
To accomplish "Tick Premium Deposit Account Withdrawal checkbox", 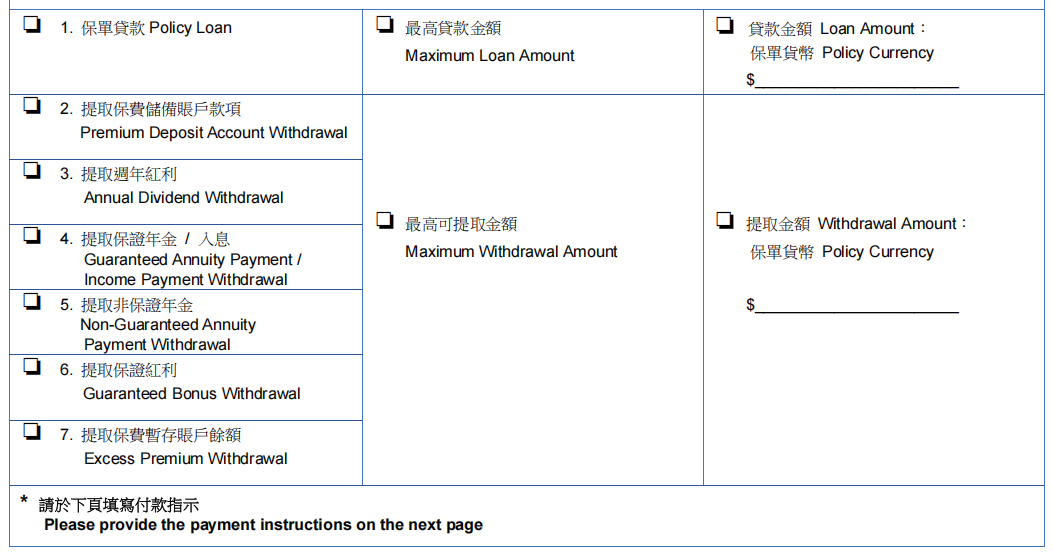I will [32, 106].
